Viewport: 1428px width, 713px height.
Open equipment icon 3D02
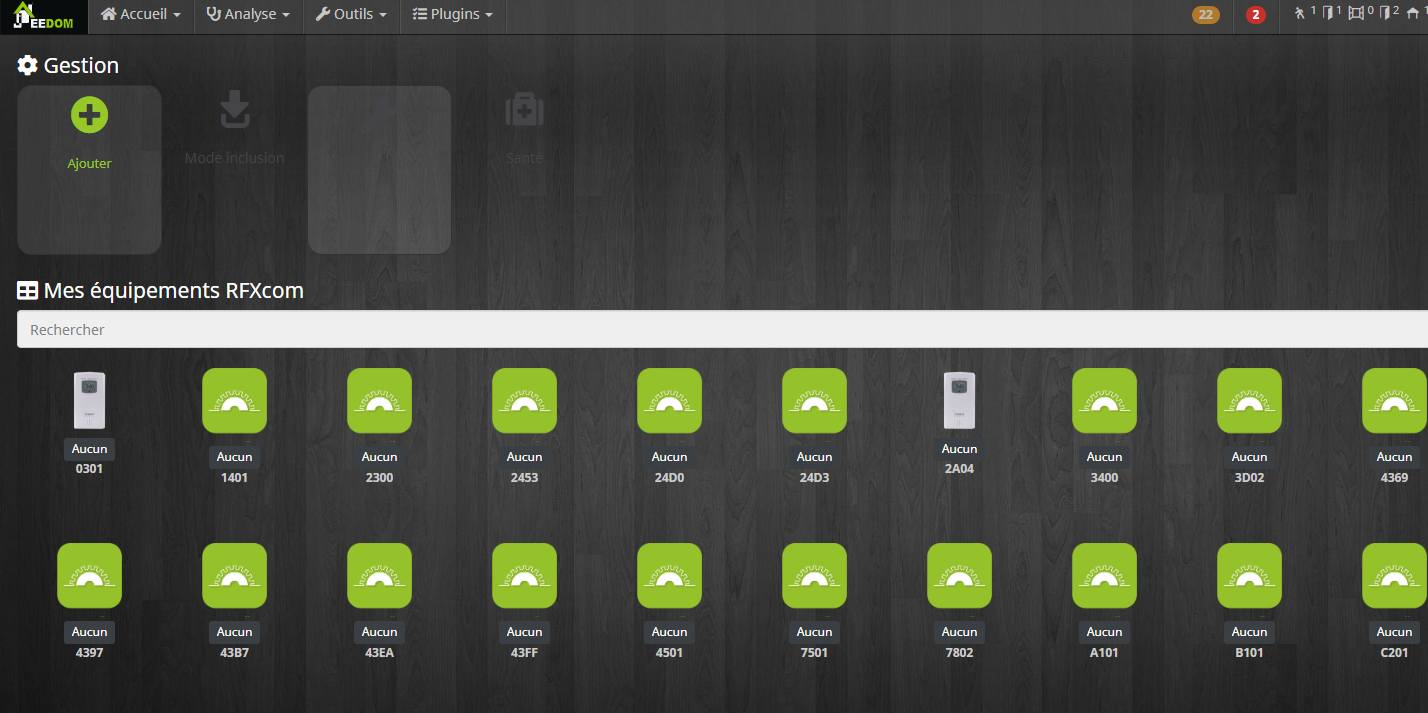pyautogui.click(x=1249, y=401)
